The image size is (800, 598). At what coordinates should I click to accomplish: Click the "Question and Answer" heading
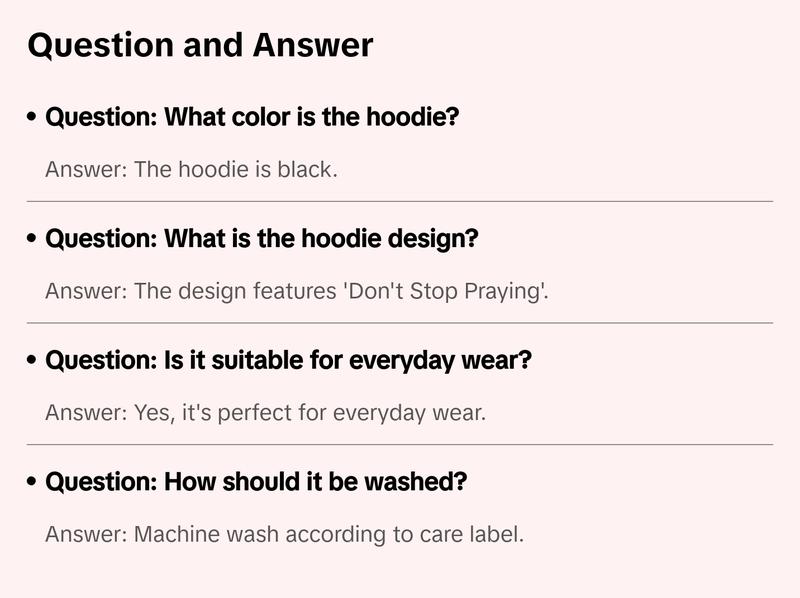point(200,46)
